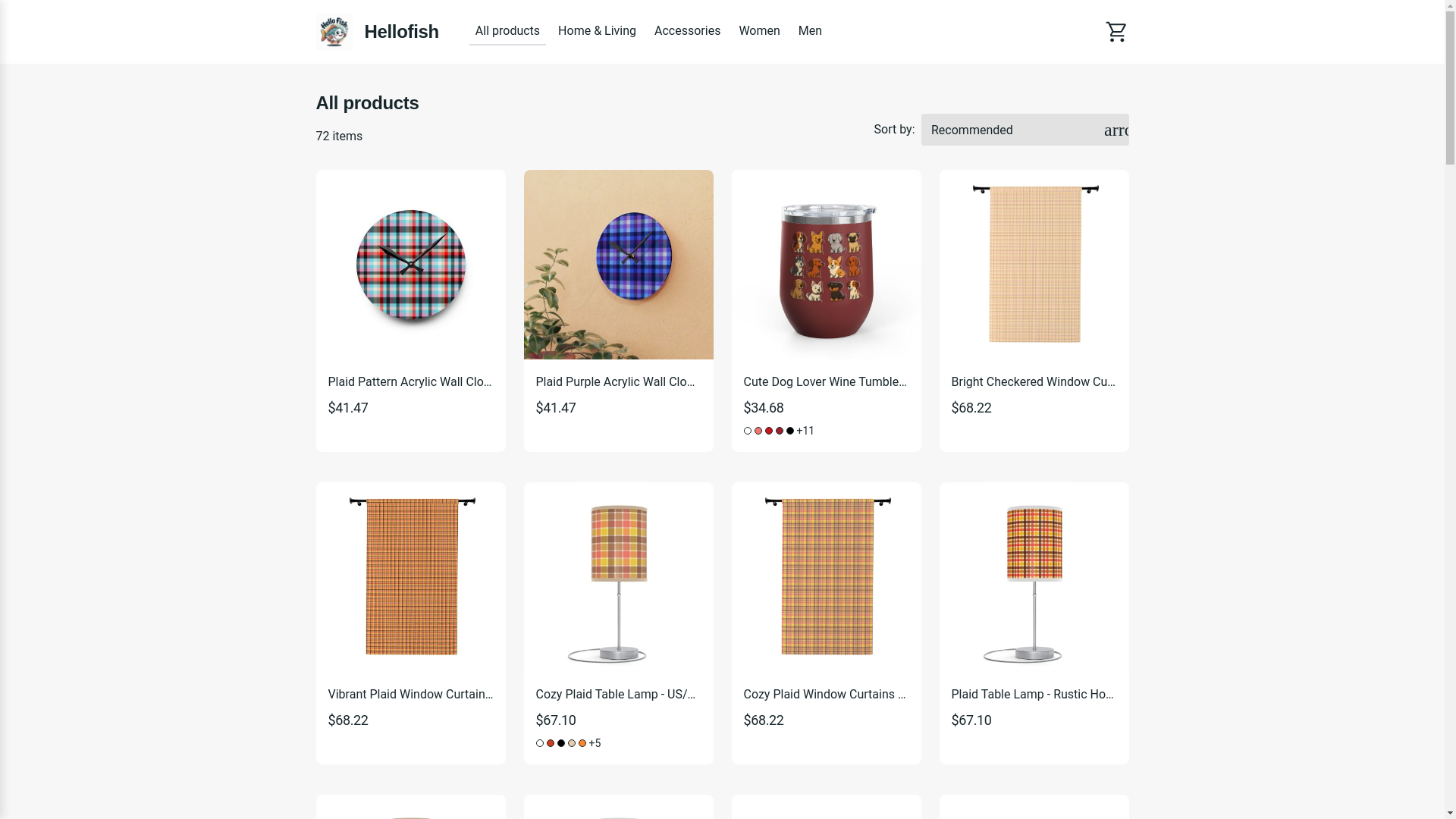This screenshot has width=1456, height=819.
Task: Click the Hellofish store name link
Action: [401, 32]
